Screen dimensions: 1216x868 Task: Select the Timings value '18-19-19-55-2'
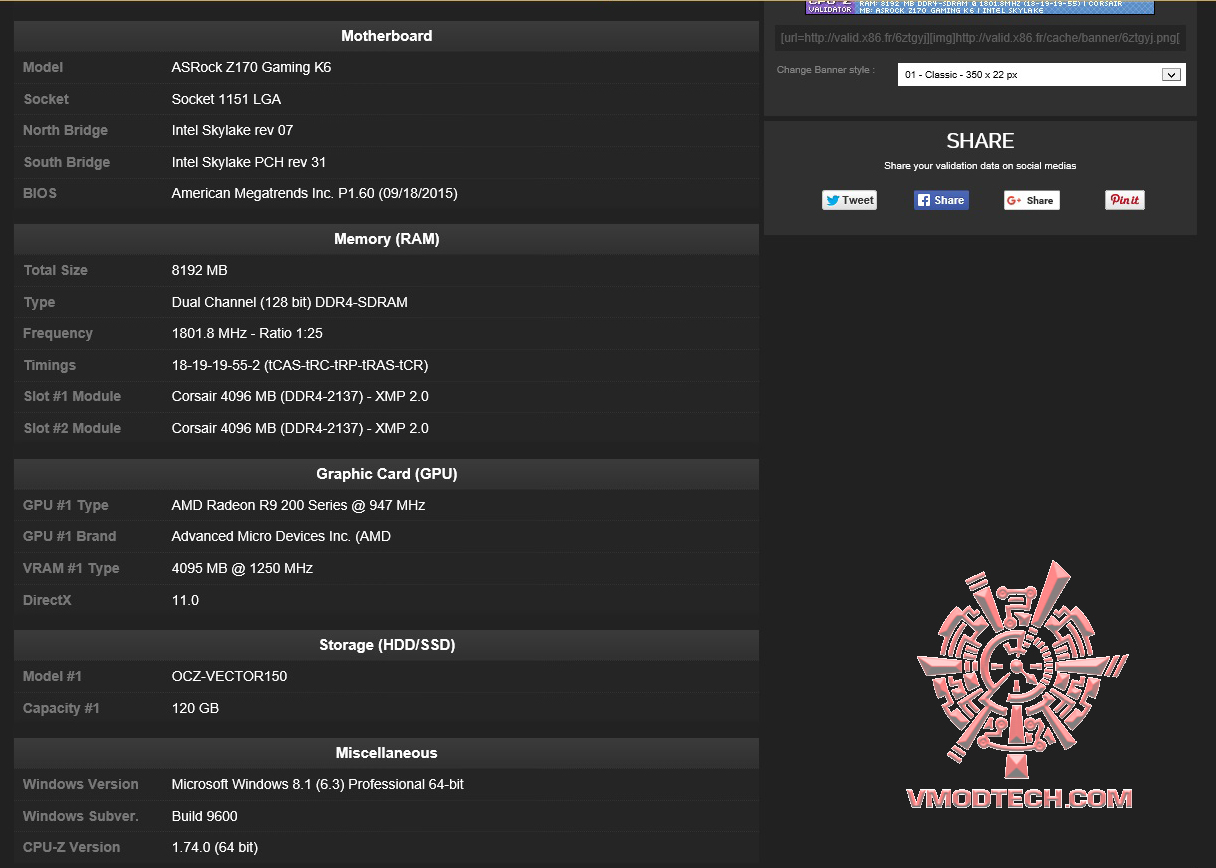point(216,365)
